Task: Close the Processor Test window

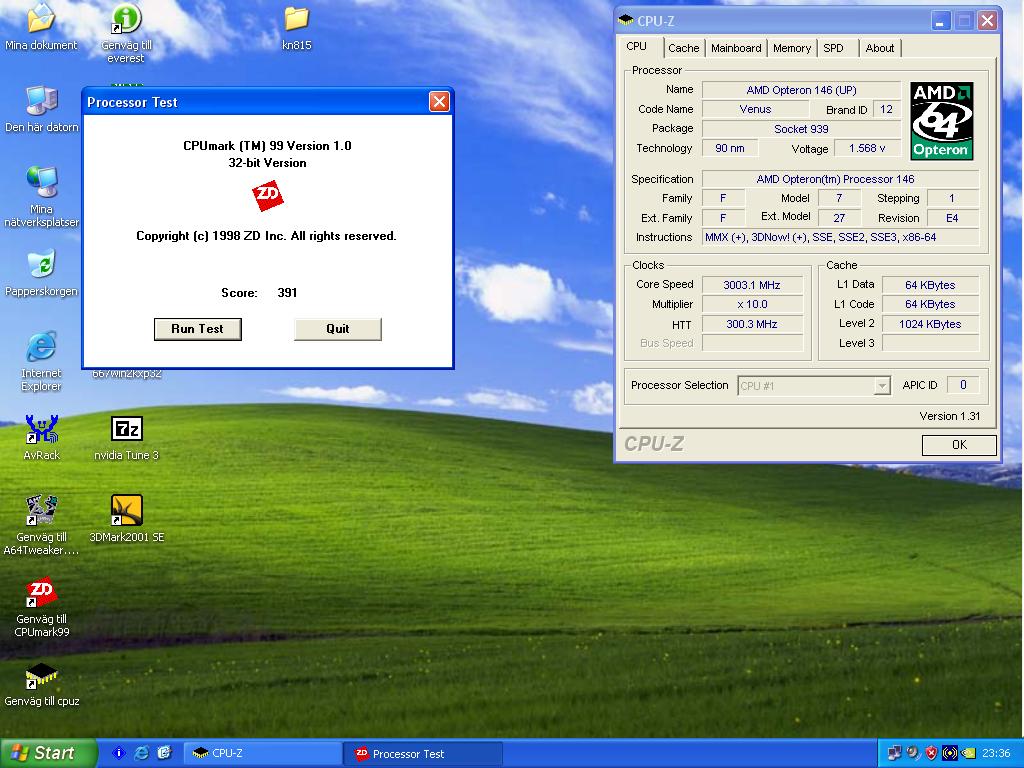Action: [x=439, y=102]
